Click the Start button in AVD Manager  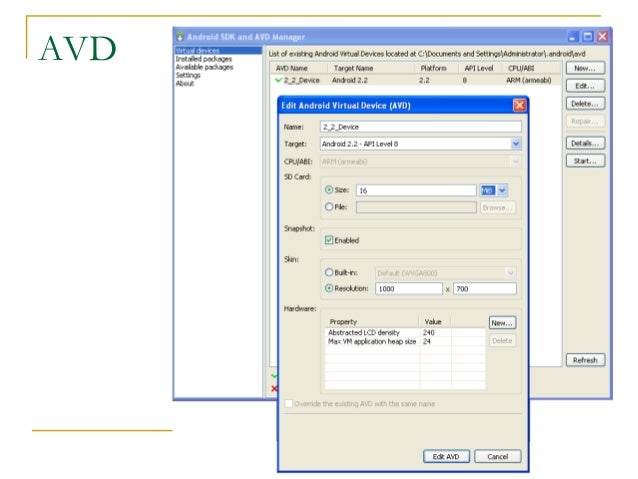point(585,161)
